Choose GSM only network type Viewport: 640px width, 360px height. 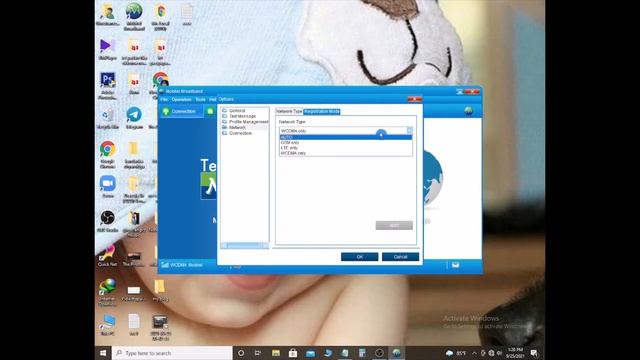346,142
